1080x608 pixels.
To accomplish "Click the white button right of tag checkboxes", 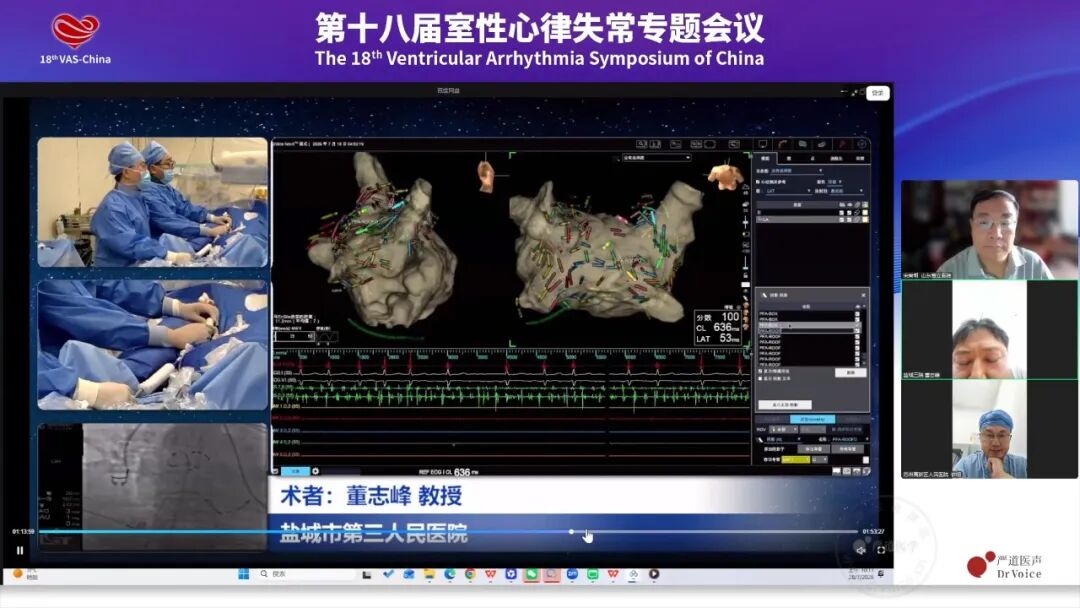I will (x=851, y=373).
